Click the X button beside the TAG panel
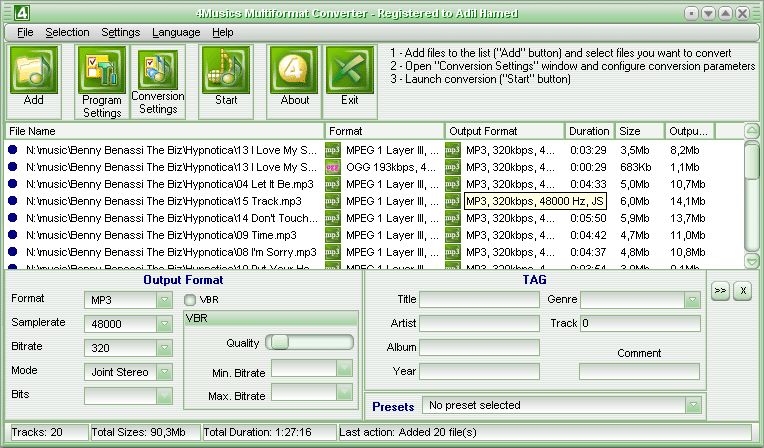The image size is (764, 448). pyautogui.click(x=741, y=290)
